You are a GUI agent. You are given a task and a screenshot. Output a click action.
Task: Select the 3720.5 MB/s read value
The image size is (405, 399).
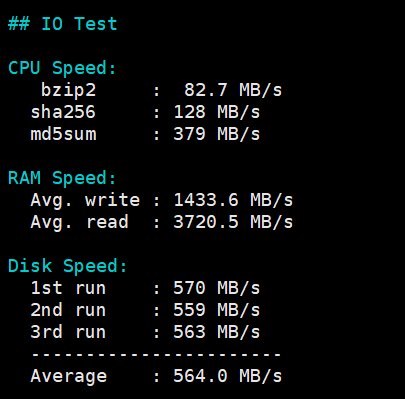click(233, 222)
